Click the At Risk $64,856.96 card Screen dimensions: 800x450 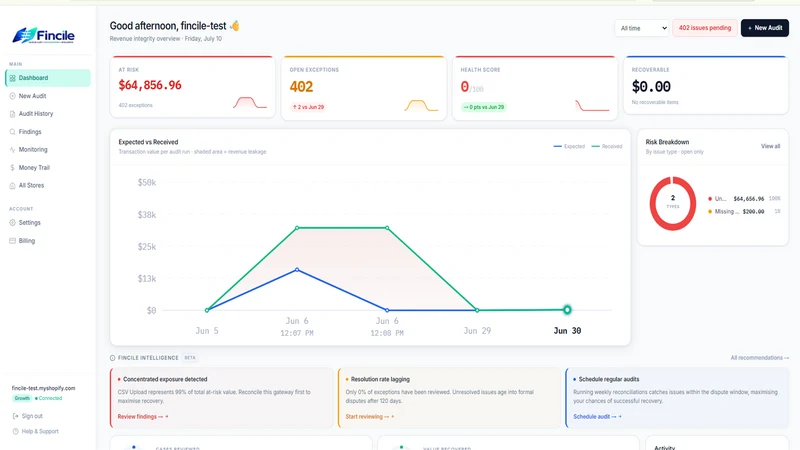click(192, 86)
